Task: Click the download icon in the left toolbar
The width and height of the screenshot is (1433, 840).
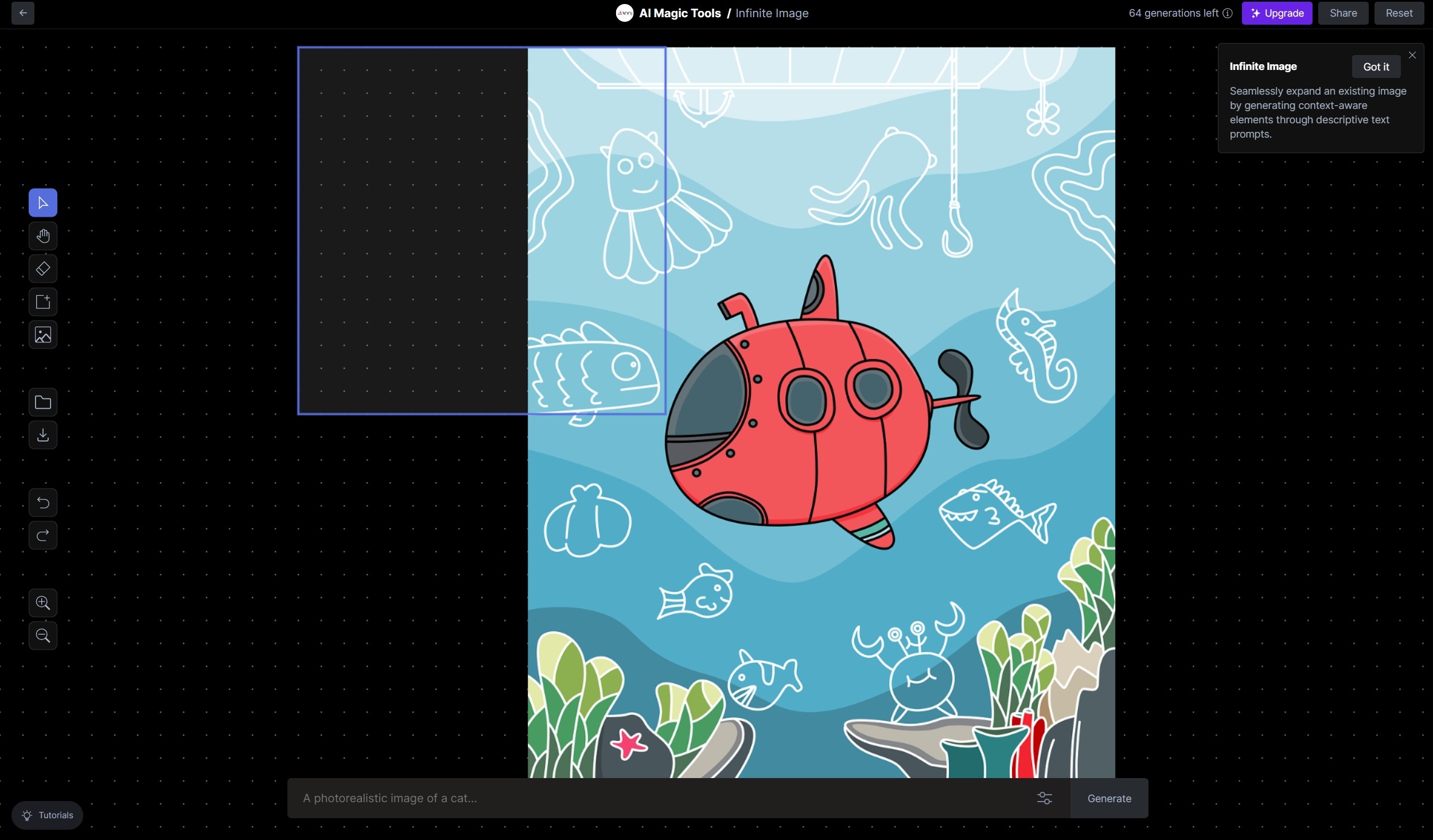Action: (x=43, y=435)
